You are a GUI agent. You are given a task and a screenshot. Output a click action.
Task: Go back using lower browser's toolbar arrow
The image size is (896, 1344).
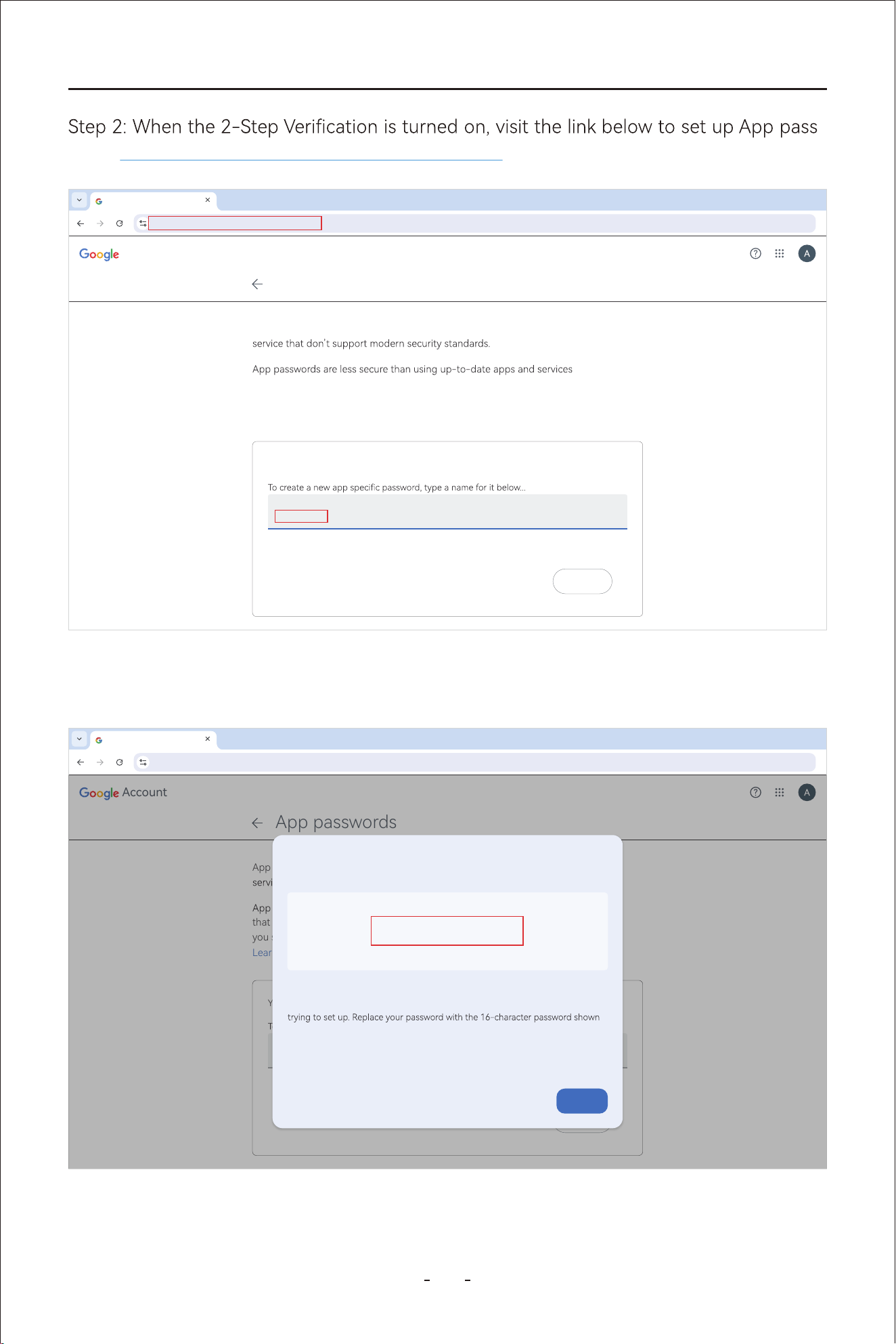pos(81,762)
